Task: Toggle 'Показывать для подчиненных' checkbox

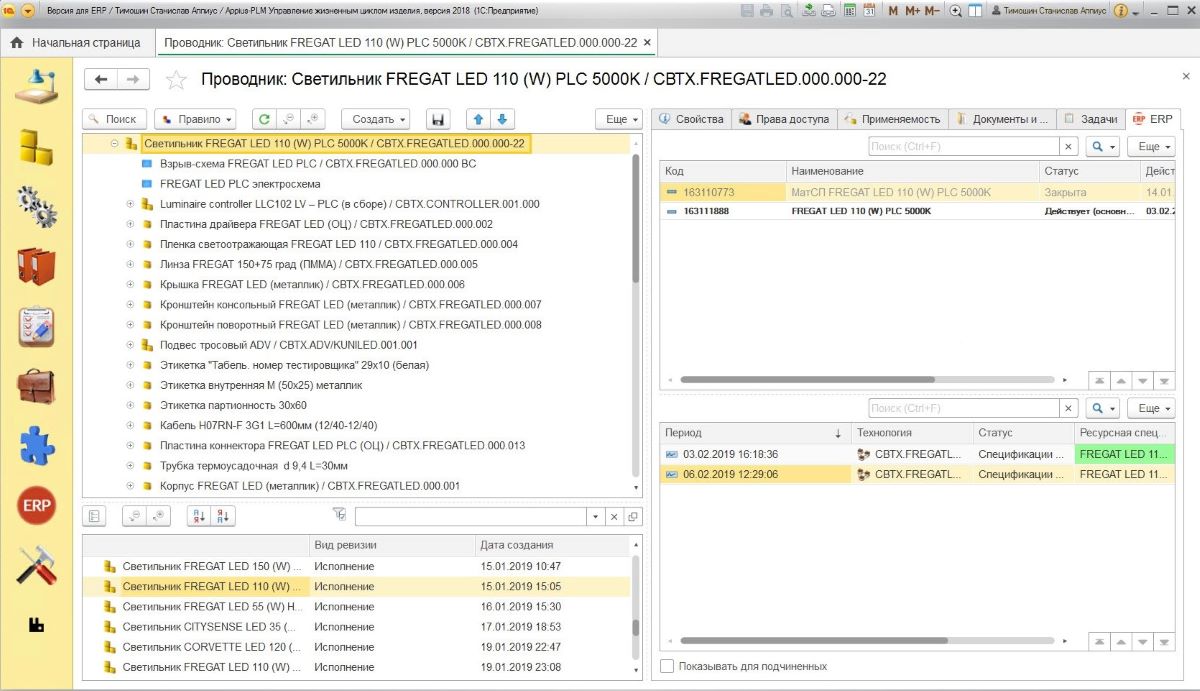Action: click(668, 666)
